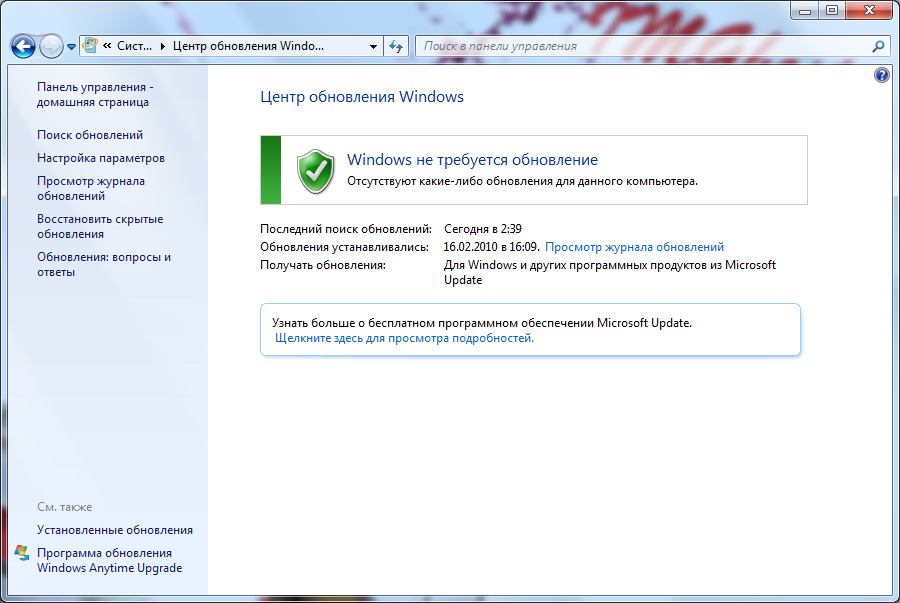Click 'Windows не требуется обновление' status title
Screen dimensions: 900x603
coord(472,160)
